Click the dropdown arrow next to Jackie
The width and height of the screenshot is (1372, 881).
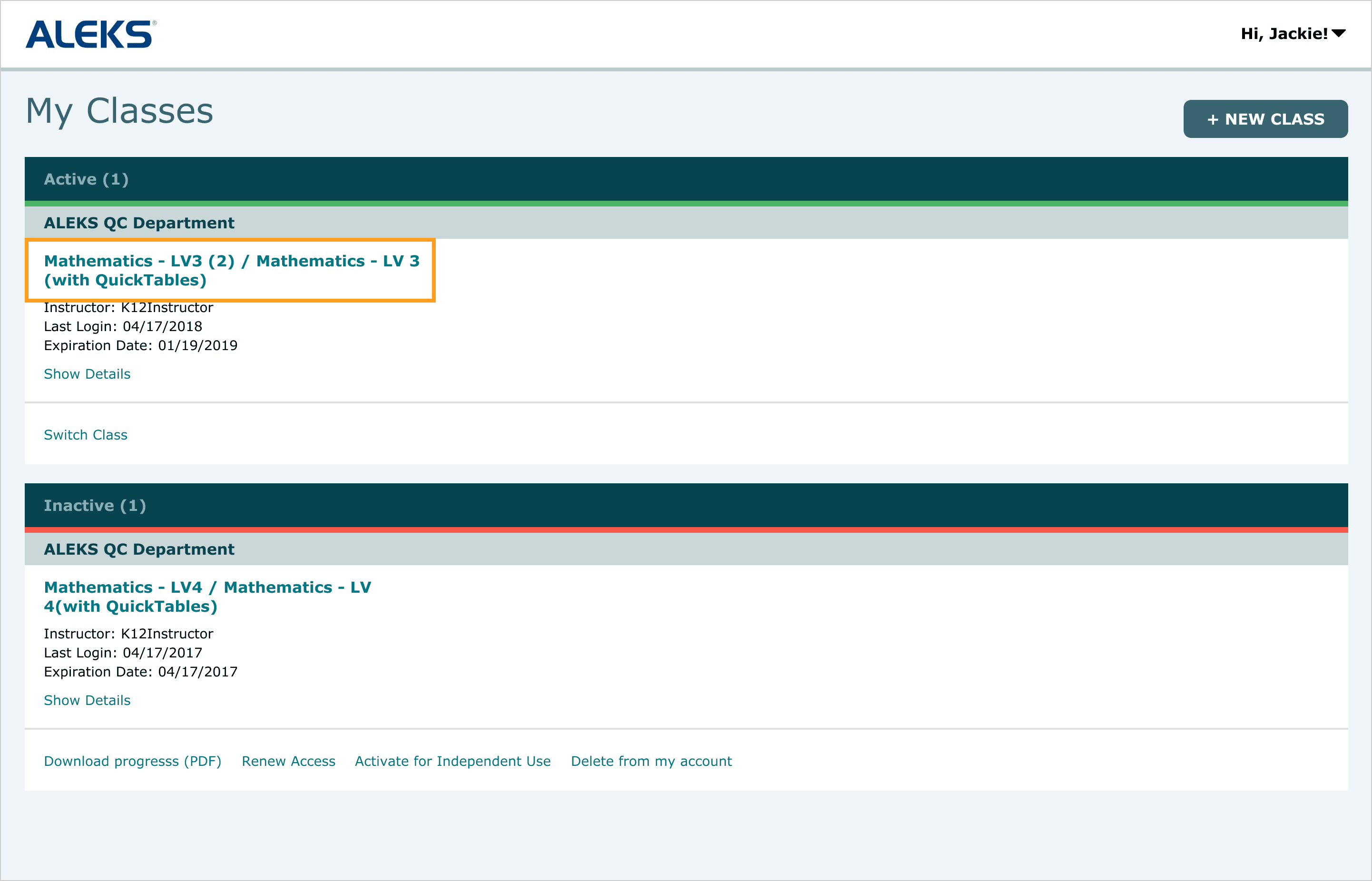(1339, 34)
